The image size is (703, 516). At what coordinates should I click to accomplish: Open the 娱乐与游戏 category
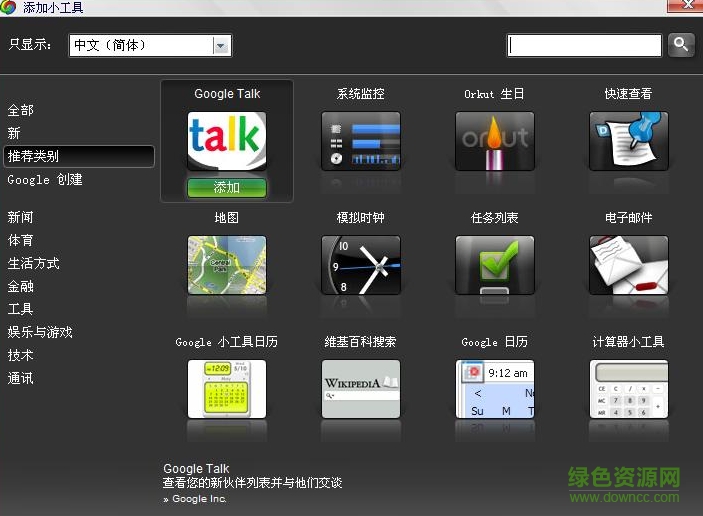[40, 332]
